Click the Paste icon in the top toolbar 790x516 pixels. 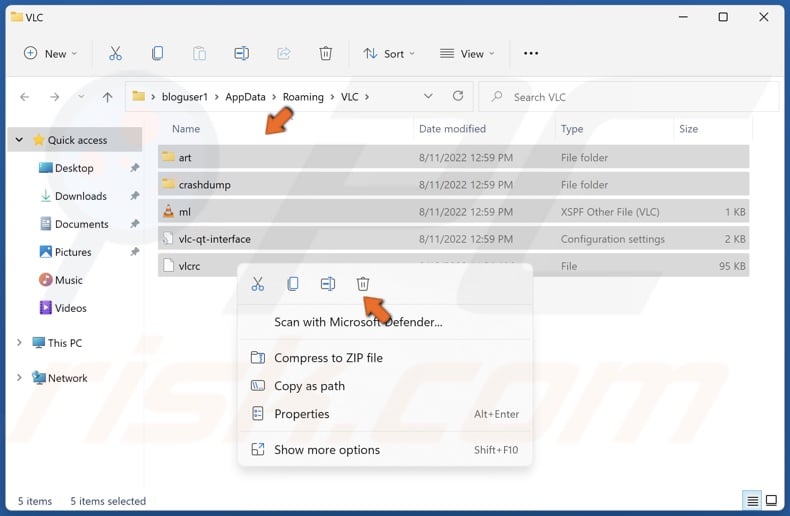pos(200,53)
